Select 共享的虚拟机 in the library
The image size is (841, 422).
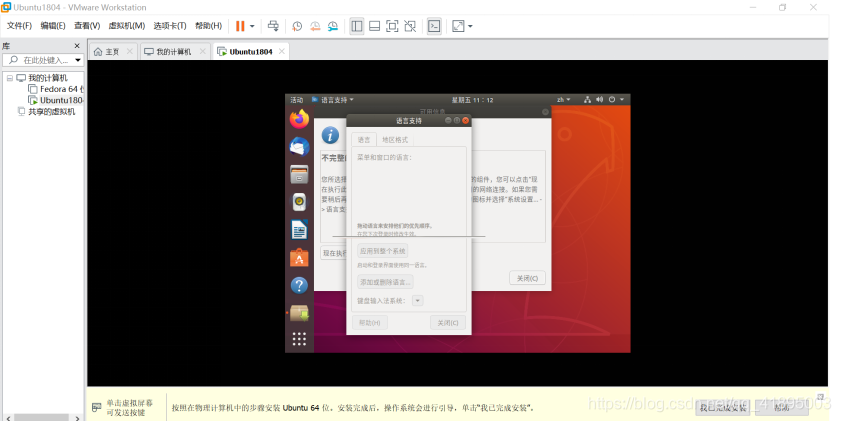46,112
